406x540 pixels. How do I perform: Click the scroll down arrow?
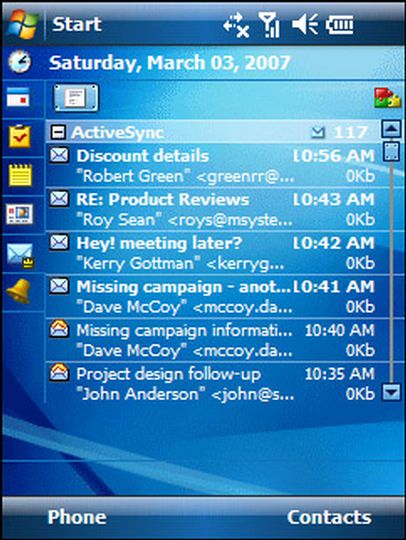(x=392, y=393)
